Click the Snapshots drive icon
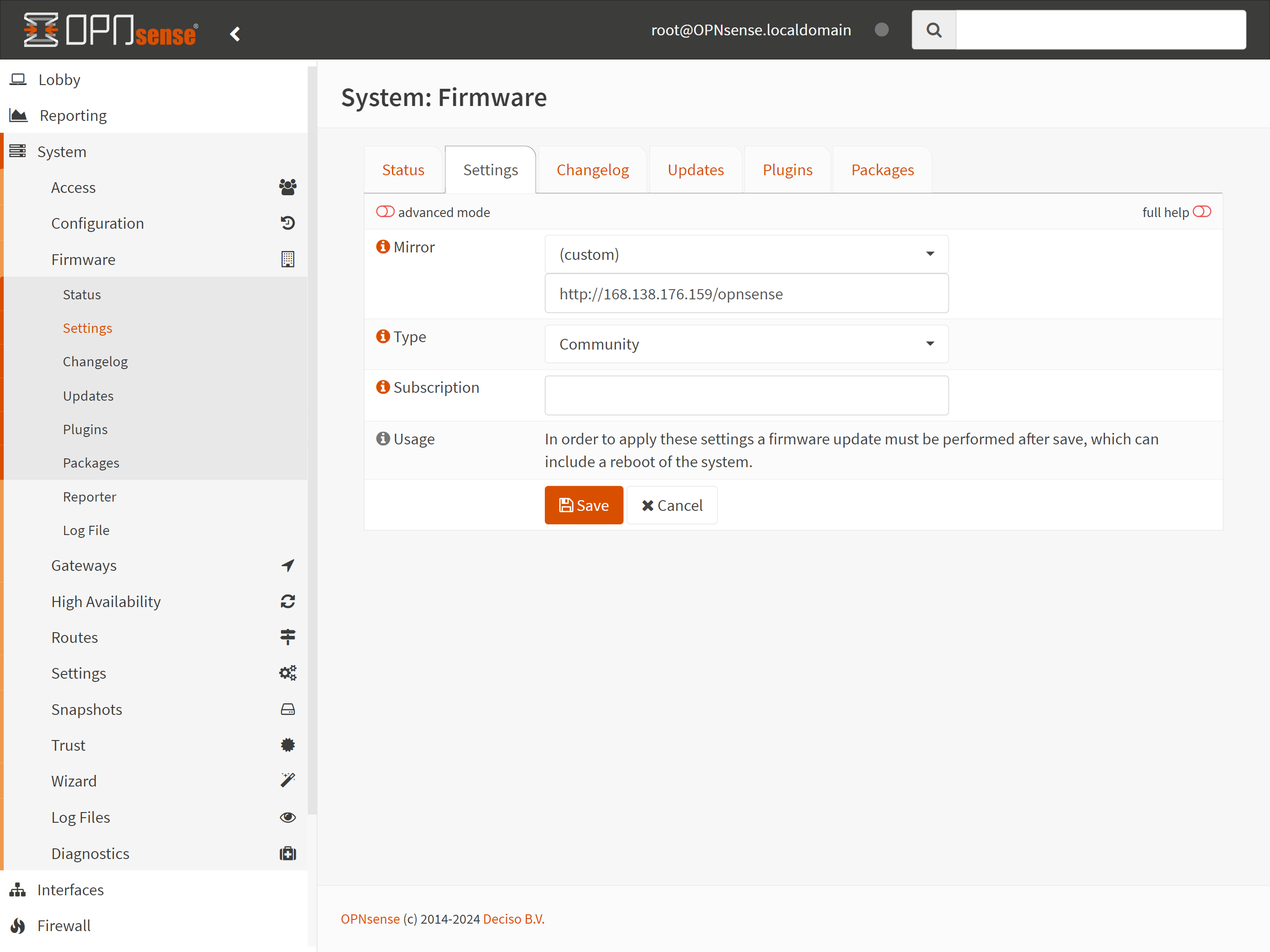1270x952 pixels. [288, 709]
